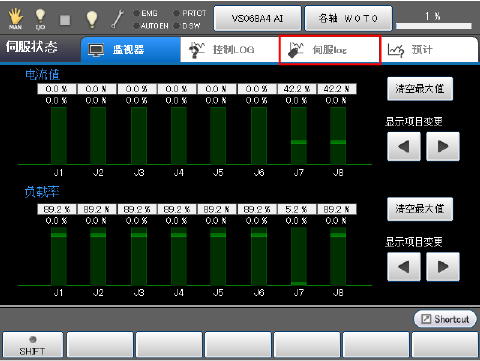Select J6 load rate max value 89.2 %
The width and height of the screenshot is (480, 361).
pos(257,209)
